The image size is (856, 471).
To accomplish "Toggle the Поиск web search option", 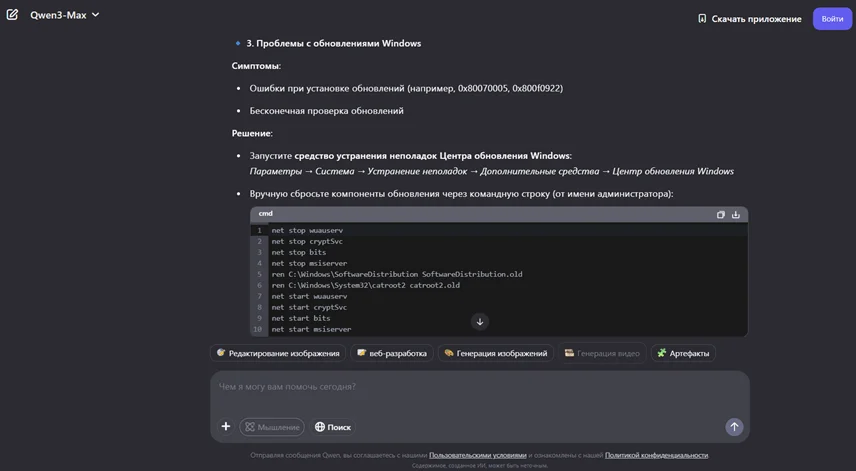I will click(332, 427).
